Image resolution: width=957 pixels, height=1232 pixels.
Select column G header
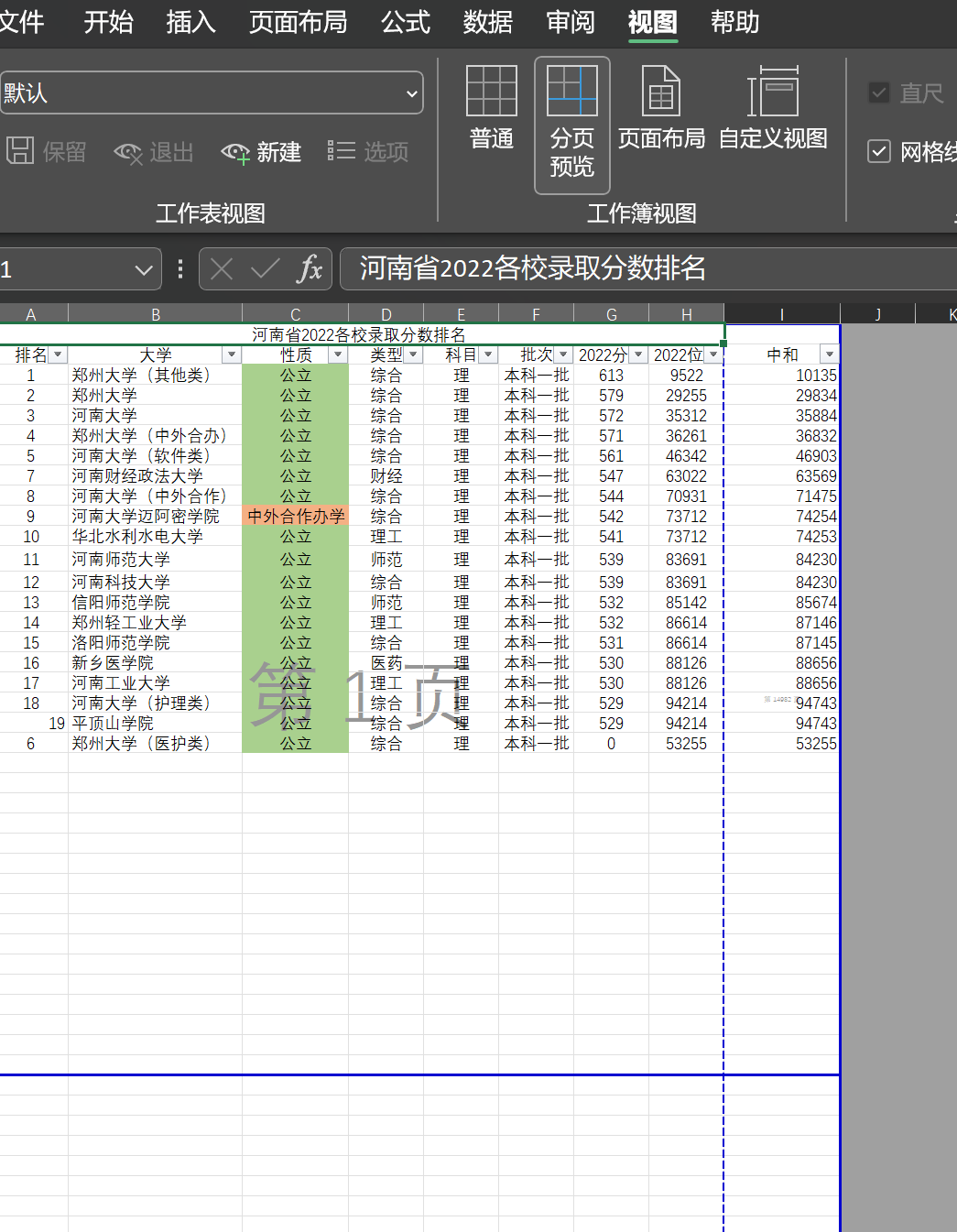[612, 314]
